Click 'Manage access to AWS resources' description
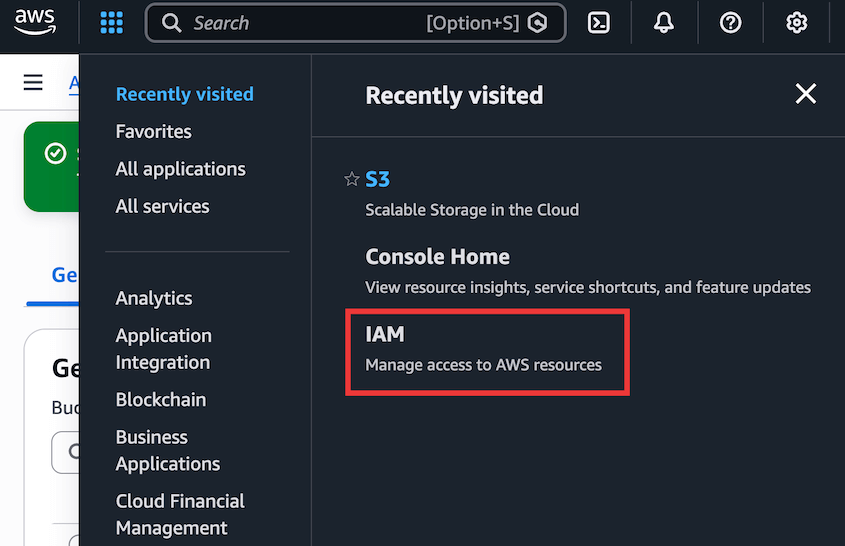The height and width of the screenshot is (546, 845). (x=483, y=365)
